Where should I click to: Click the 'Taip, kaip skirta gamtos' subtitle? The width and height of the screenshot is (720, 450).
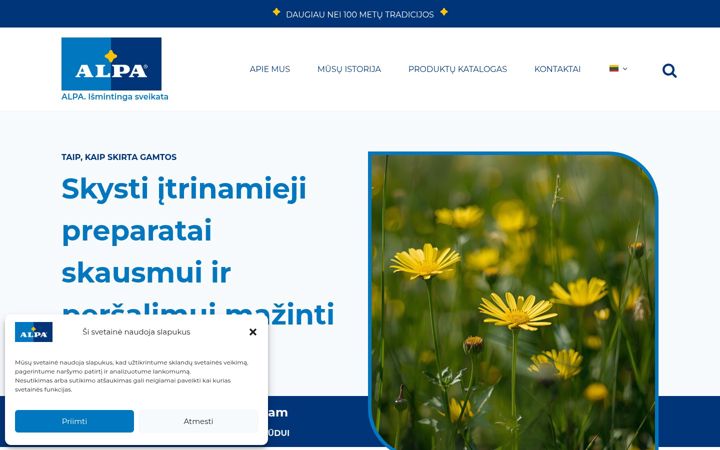tap(119, 157)
